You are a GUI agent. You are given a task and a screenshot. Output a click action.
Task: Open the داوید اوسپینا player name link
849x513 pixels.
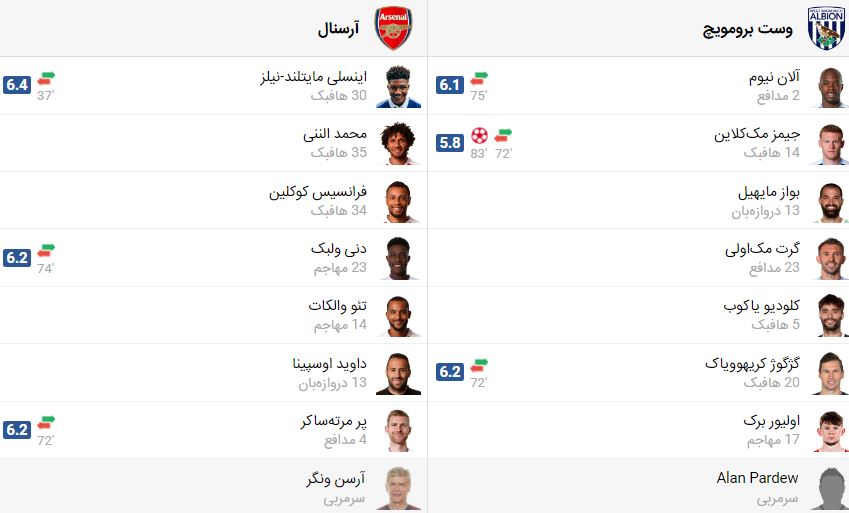(329, 363)
